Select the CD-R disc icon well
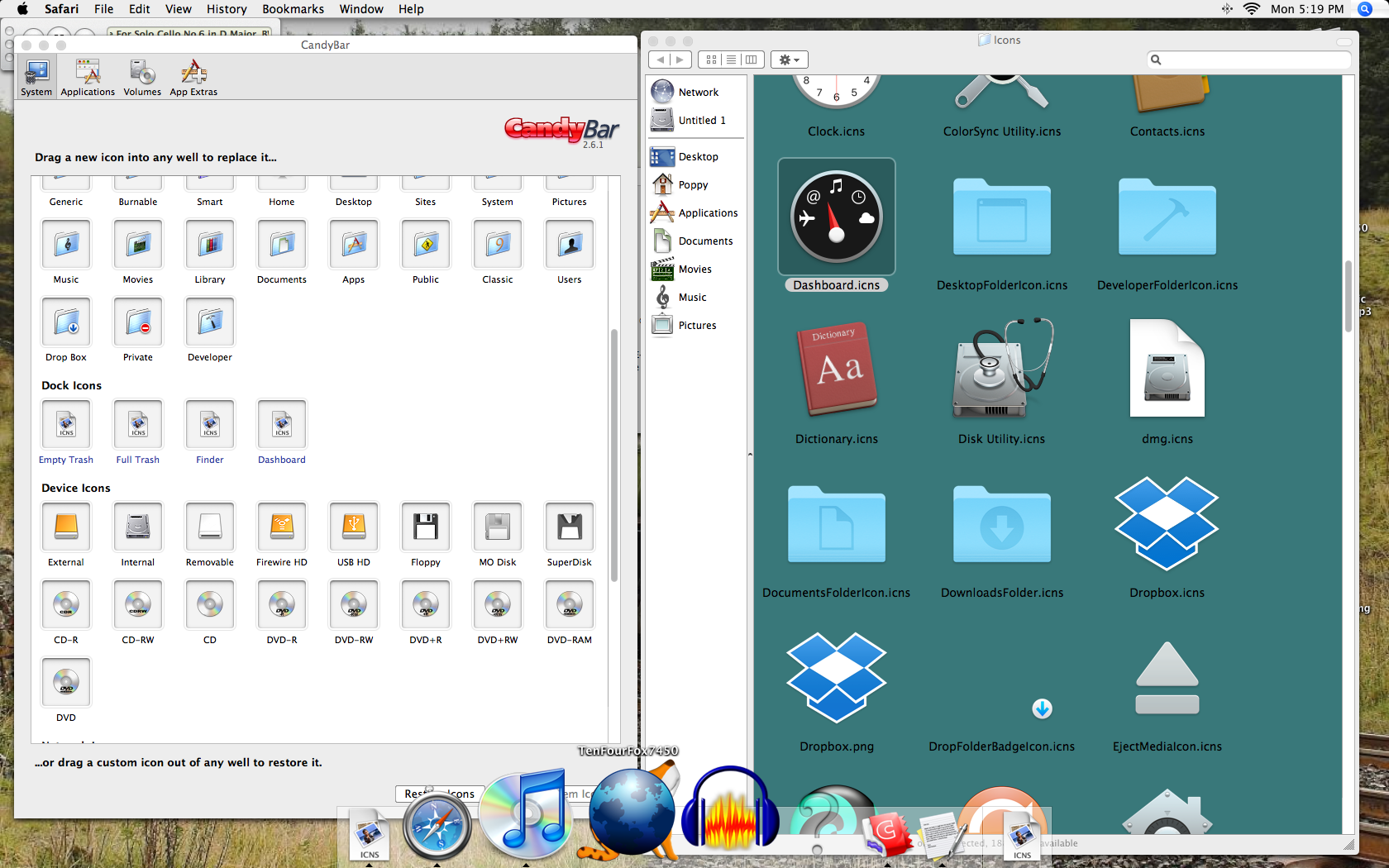Image resolution: width=1389 pixels, height=868 pixels. pos(66,605)
